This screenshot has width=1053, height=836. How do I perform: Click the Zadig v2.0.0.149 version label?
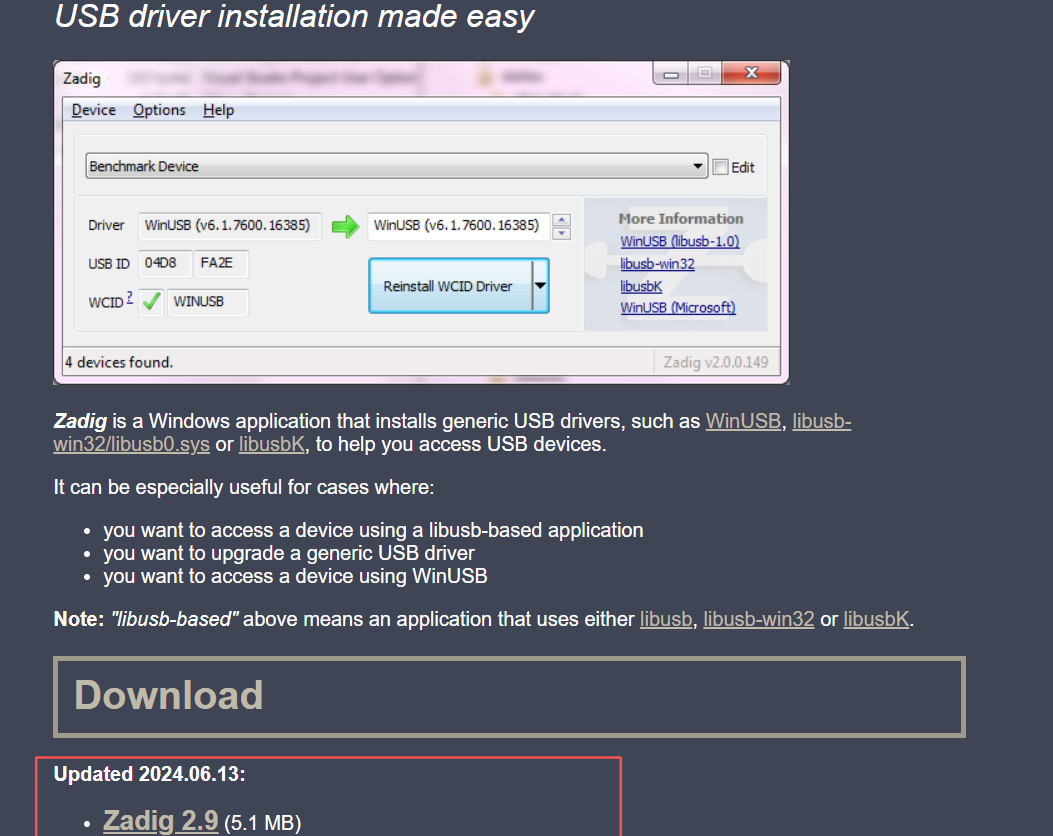(716, 363)
